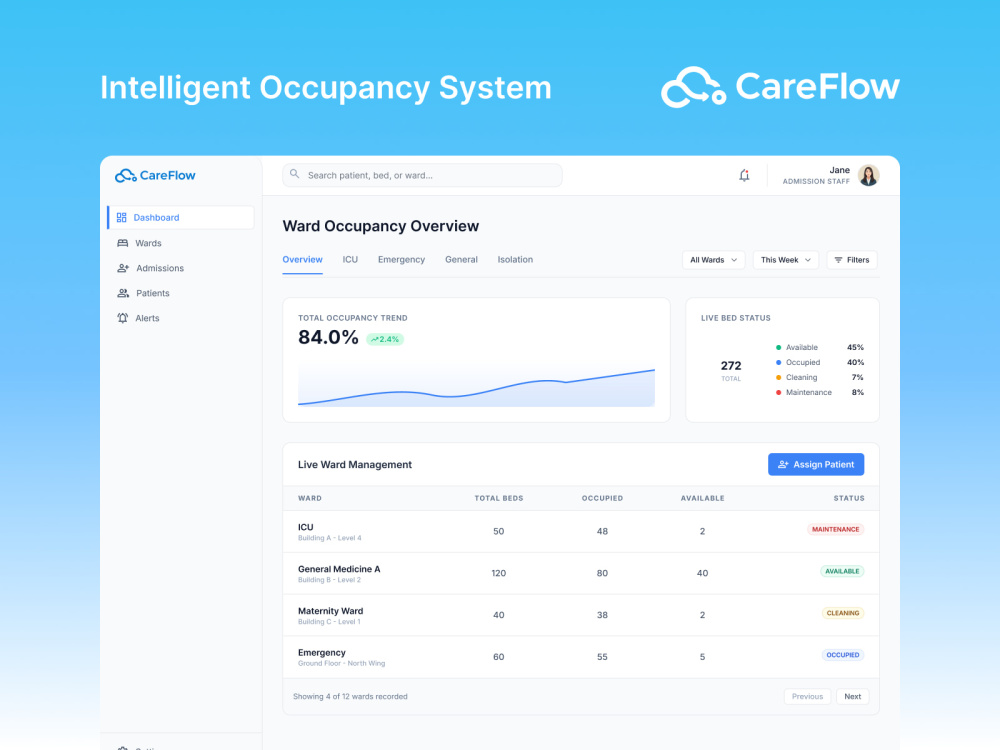Click the Filters button
The width and height of the screenshot is (1000, 750).
click(x=852, y=260)
